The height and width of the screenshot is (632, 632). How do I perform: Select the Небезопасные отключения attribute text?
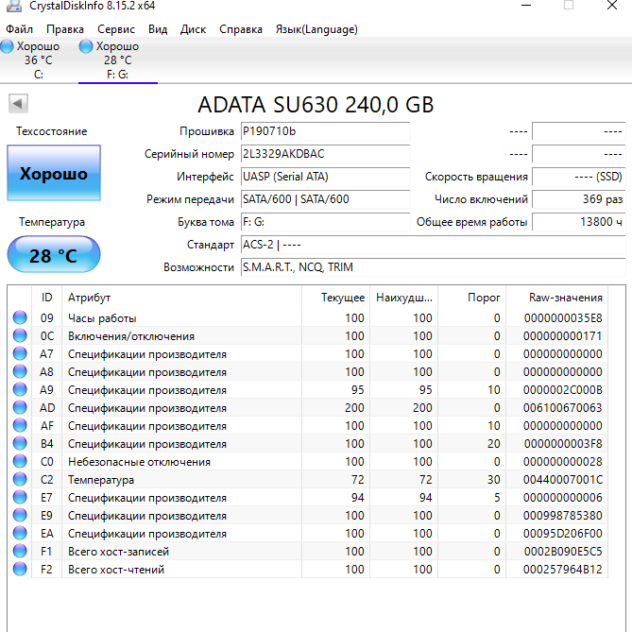tap(139, 462)
